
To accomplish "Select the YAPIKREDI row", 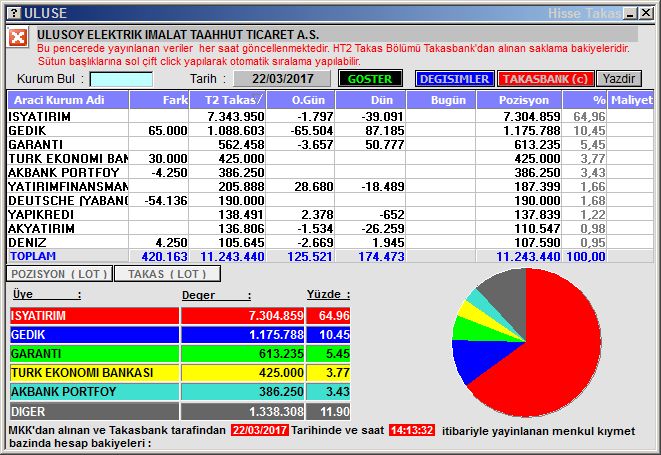I will [330, 214].
